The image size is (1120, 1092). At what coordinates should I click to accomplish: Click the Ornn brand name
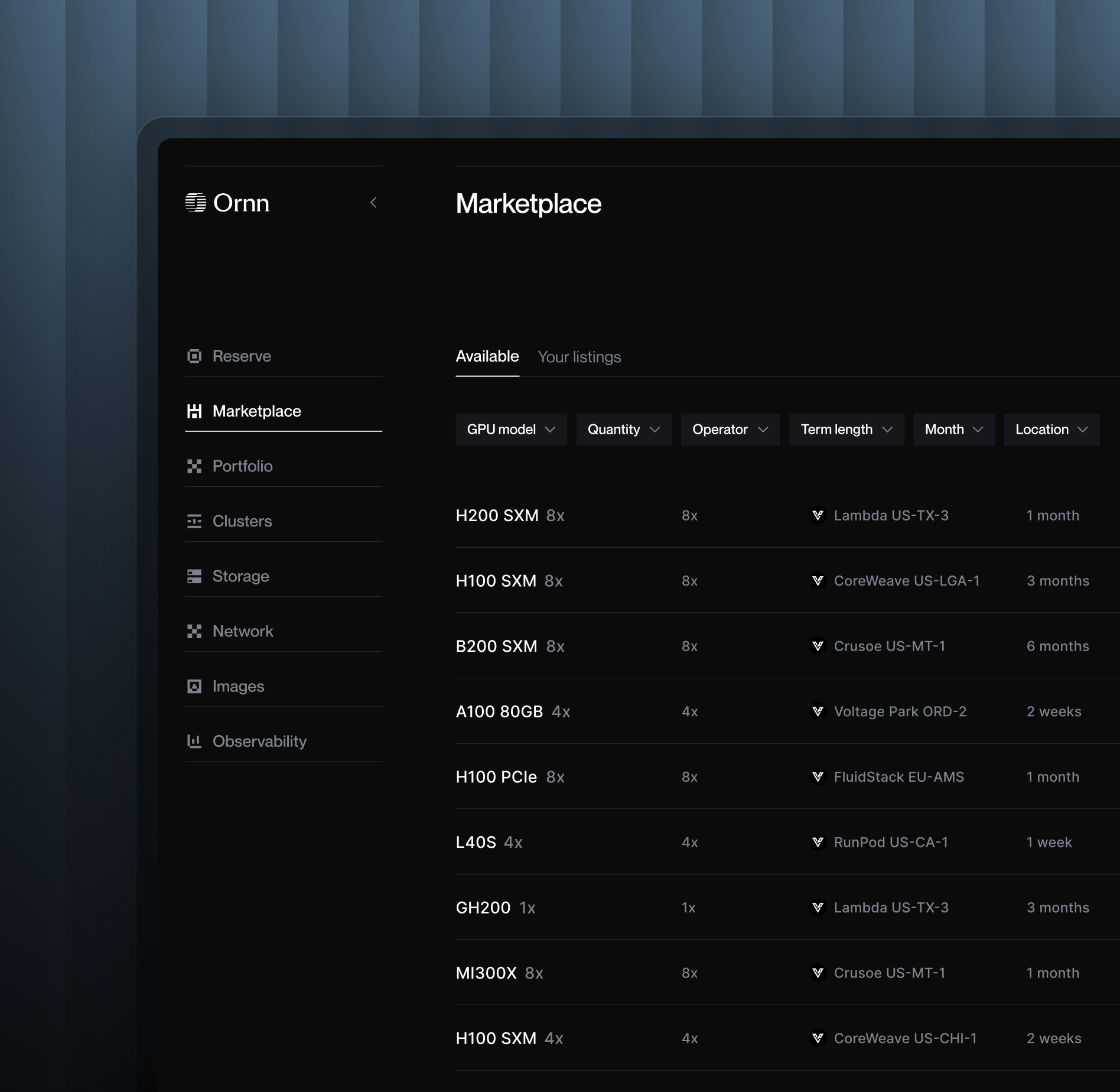point(241,203)
